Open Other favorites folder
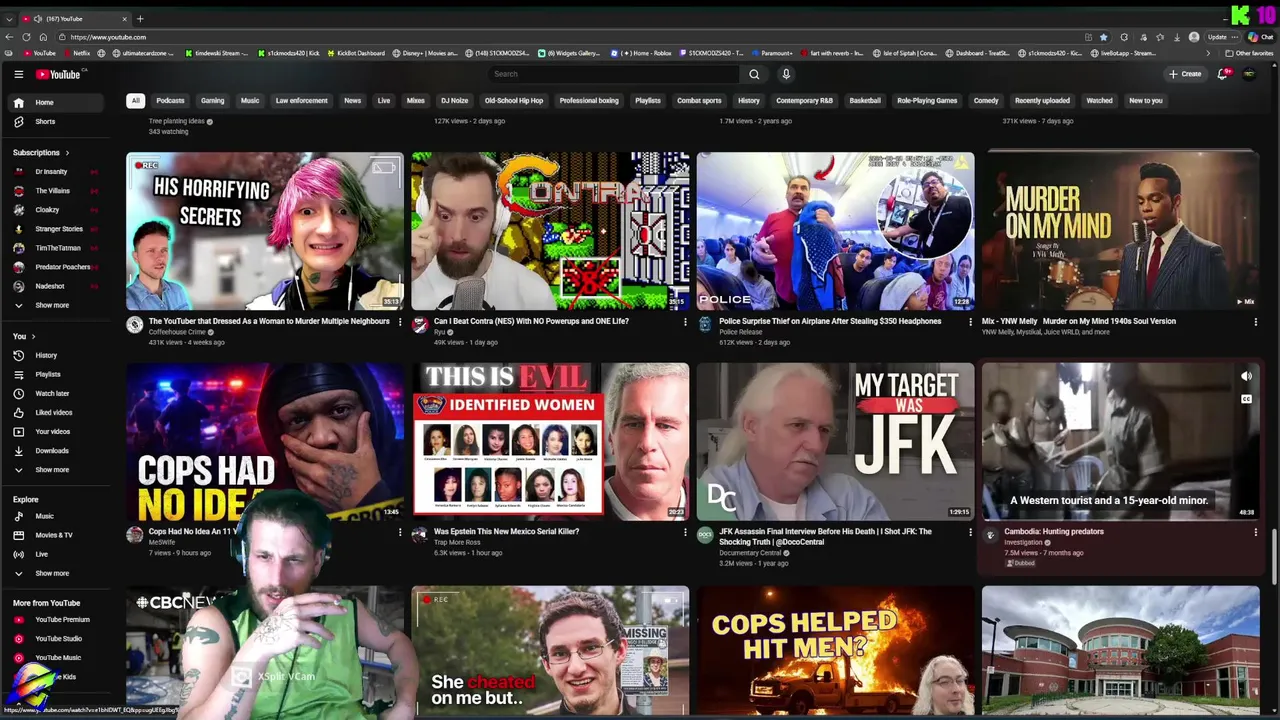The height and width of the screenshot is (720, 1280). pos(1250,53)
